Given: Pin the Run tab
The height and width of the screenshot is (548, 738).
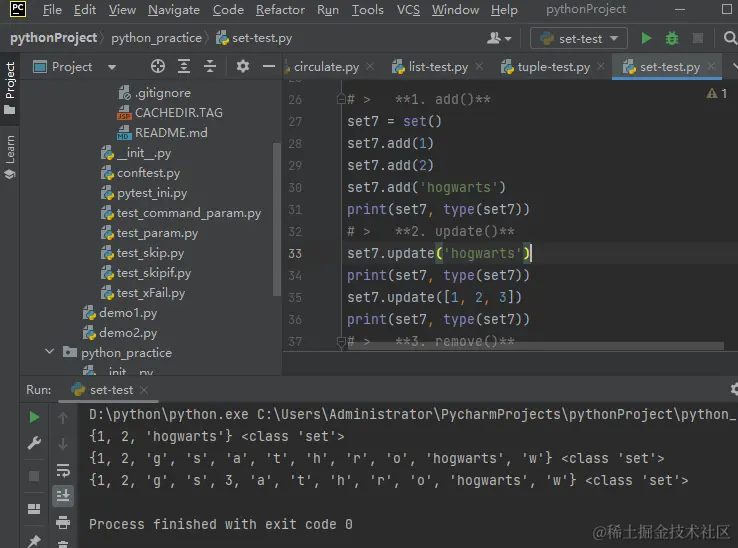Looking at the screenshot, I should point(34,541).
